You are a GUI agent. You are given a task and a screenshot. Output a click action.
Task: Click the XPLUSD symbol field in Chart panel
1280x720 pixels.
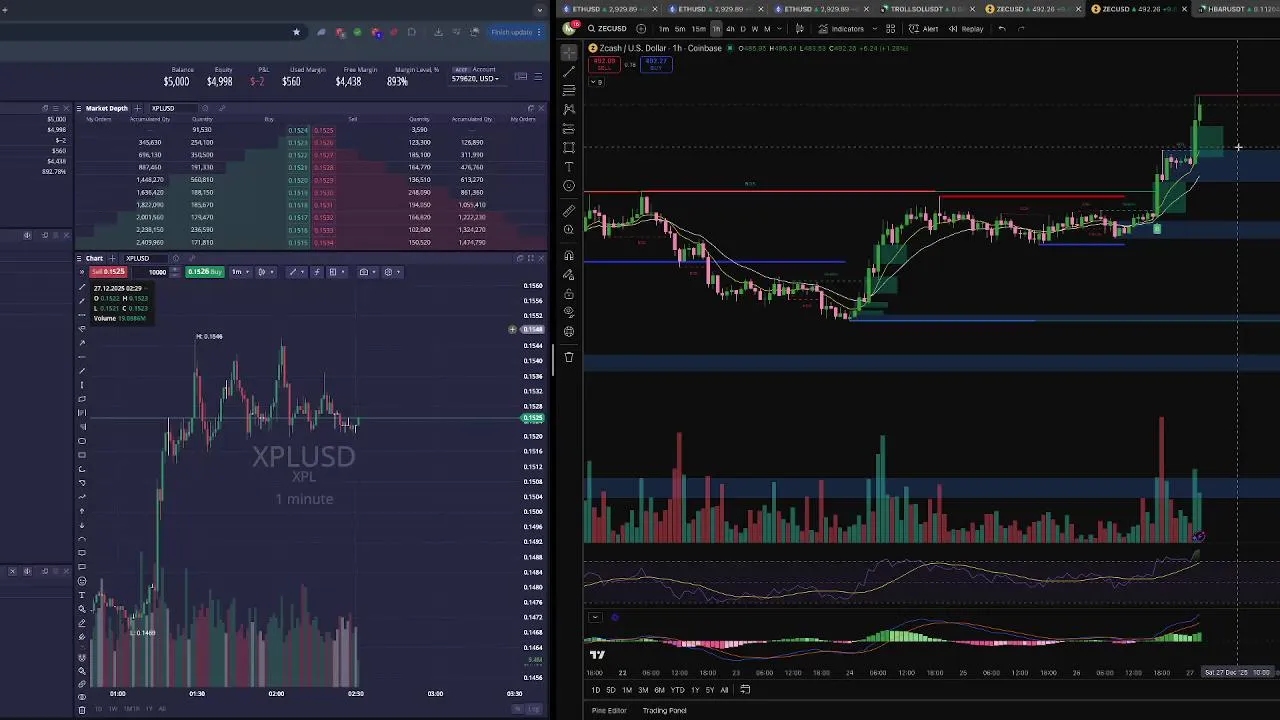[x=145, y=258]
